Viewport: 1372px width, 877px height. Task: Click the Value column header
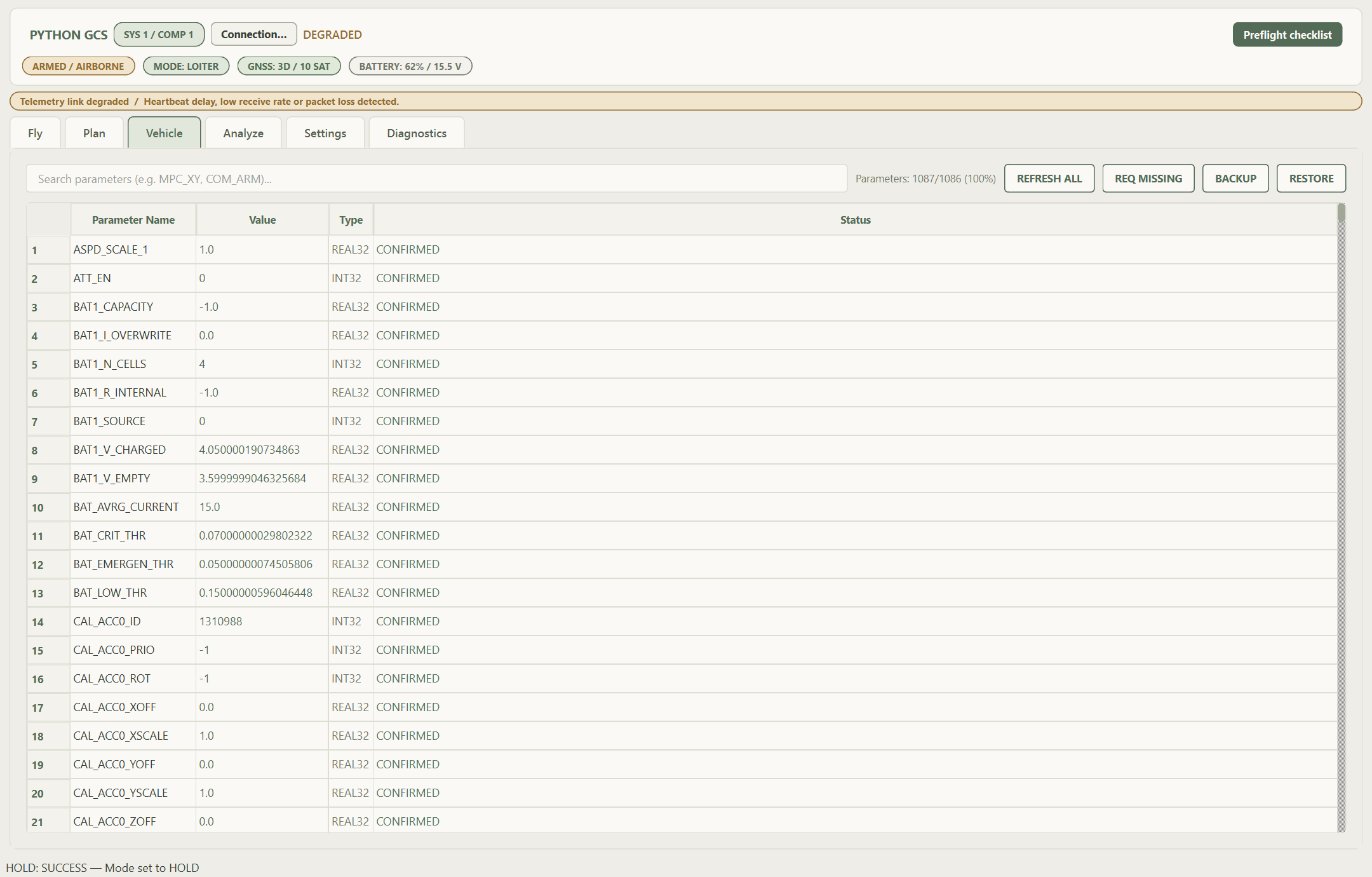262,220
